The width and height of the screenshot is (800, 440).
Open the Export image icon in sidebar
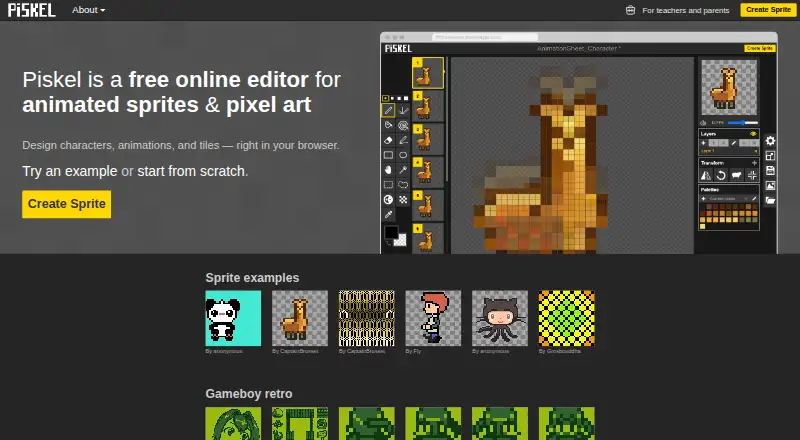click(770, 185)
